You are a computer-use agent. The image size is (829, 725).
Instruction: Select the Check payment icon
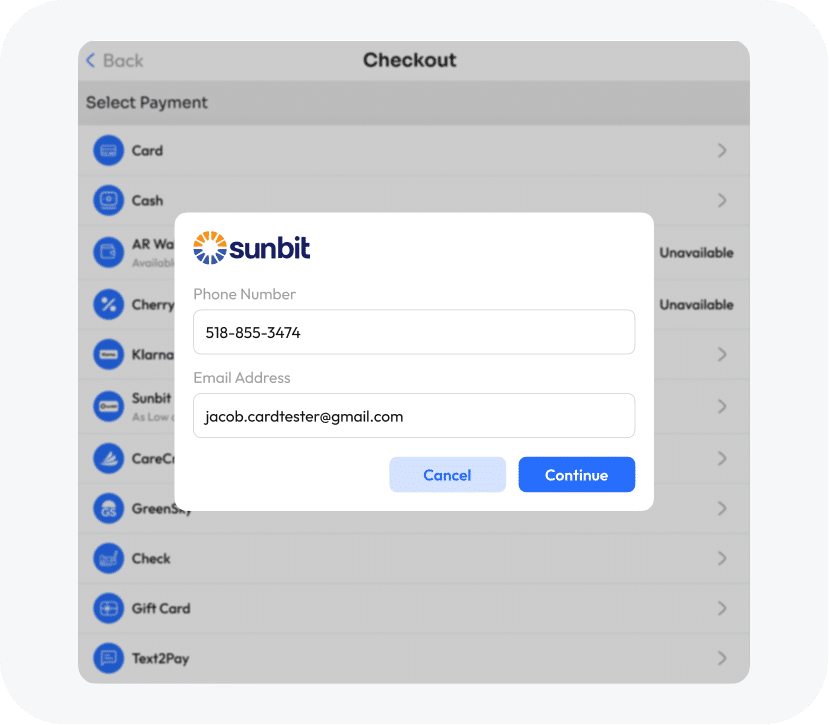click(107, 558)
